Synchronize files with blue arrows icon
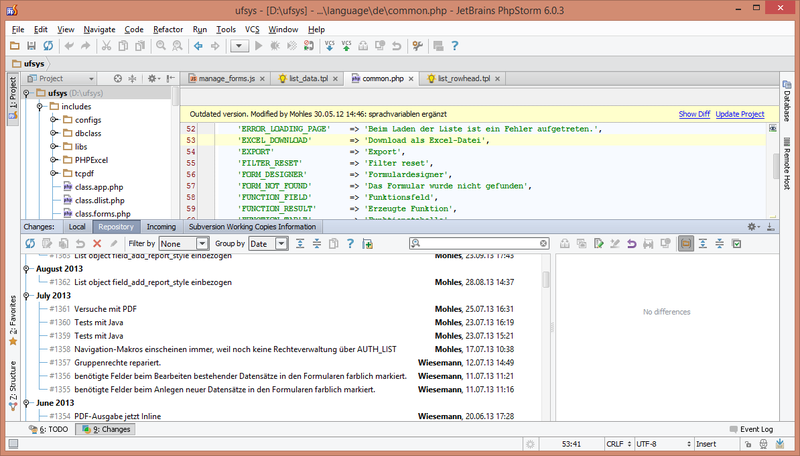Viewport: 800px width, 456px height. point(48,46)
